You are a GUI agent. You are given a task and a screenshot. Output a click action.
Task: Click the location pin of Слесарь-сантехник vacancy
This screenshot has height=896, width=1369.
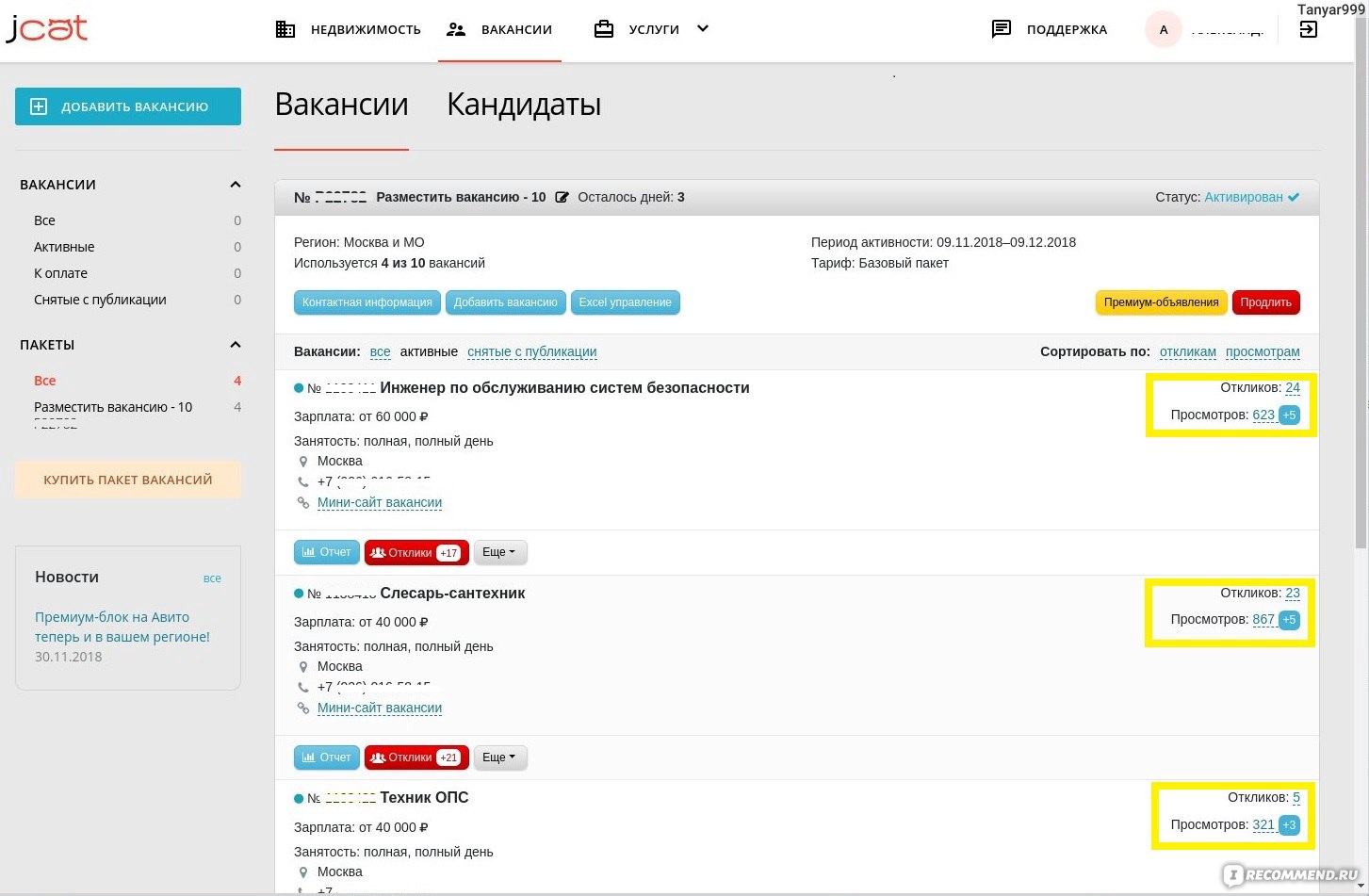click(x=303, y=667)
